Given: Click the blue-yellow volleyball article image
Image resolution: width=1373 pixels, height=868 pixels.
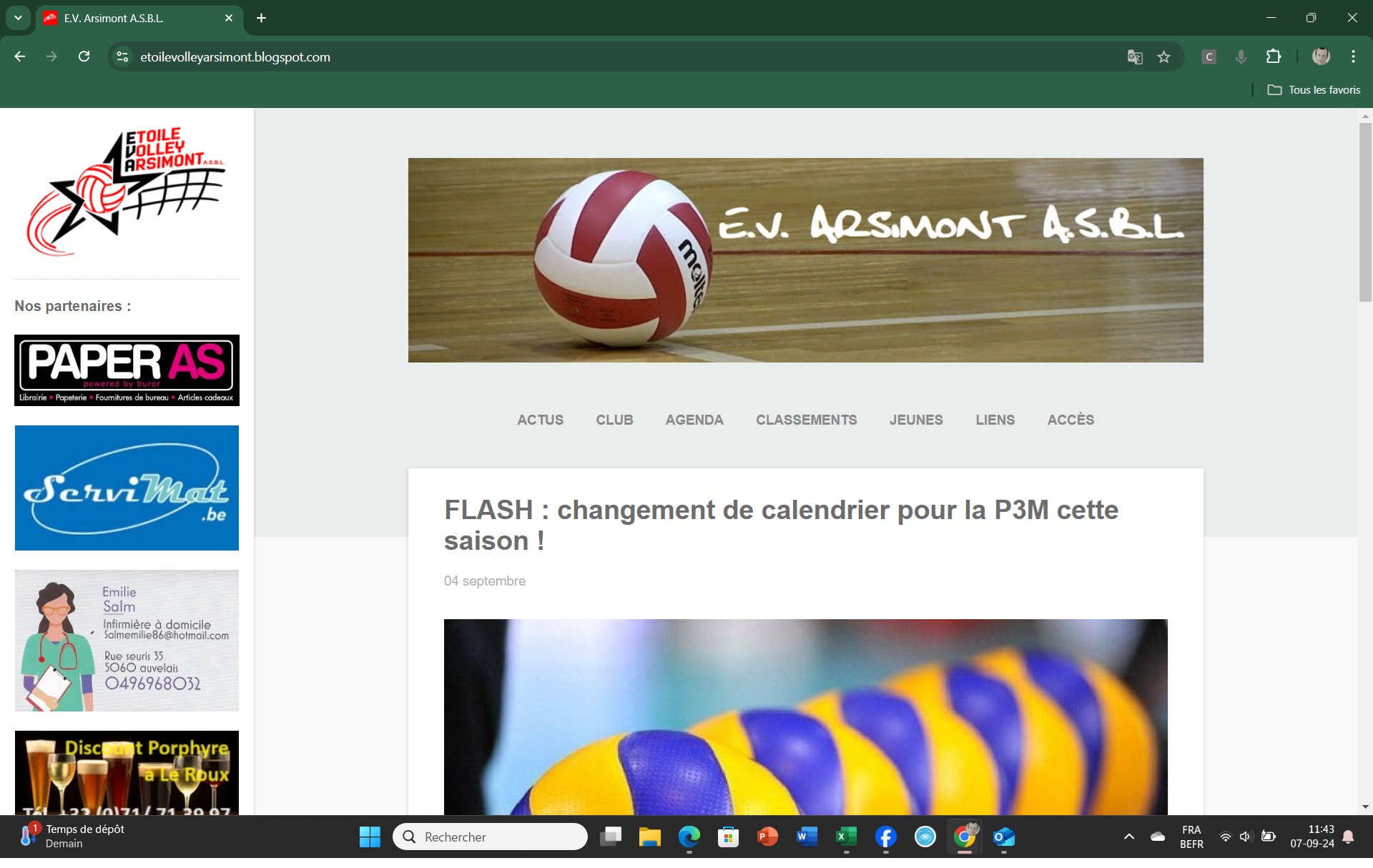Looking at the screenshot, I should coord(805,717).
